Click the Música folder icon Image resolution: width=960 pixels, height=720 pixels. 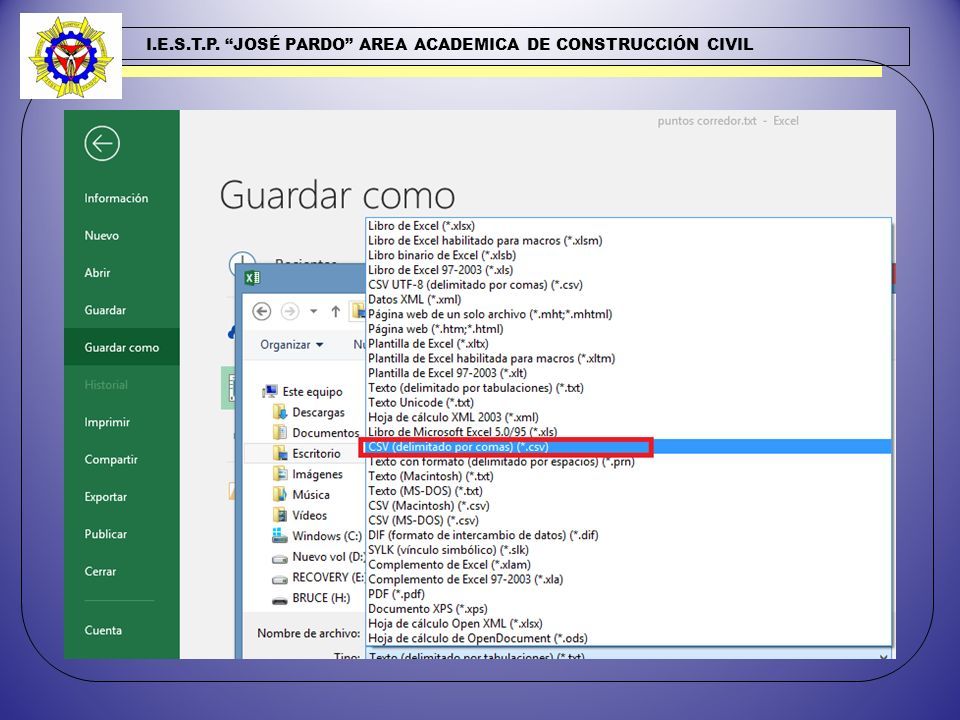[x=280, y=494]
